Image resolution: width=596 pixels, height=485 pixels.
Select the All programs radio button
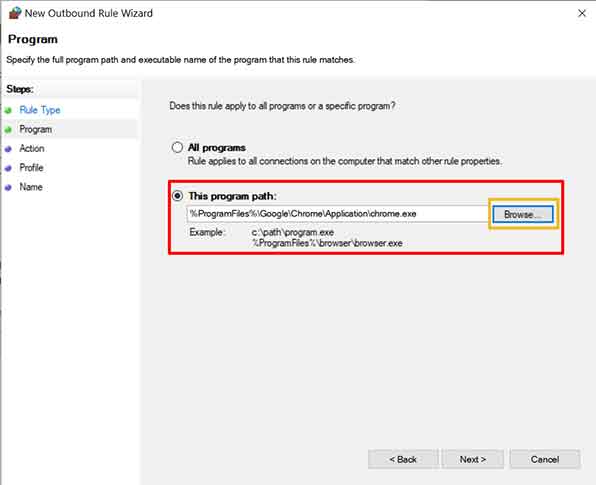[x=177, y=147]
